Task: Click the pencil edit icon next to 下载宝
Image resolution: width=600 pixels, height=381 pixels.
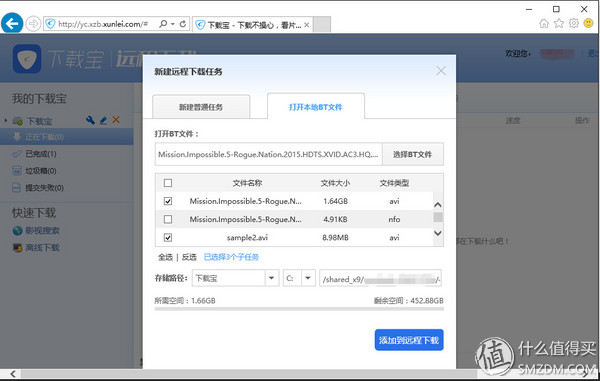Action: click(103, 120)
